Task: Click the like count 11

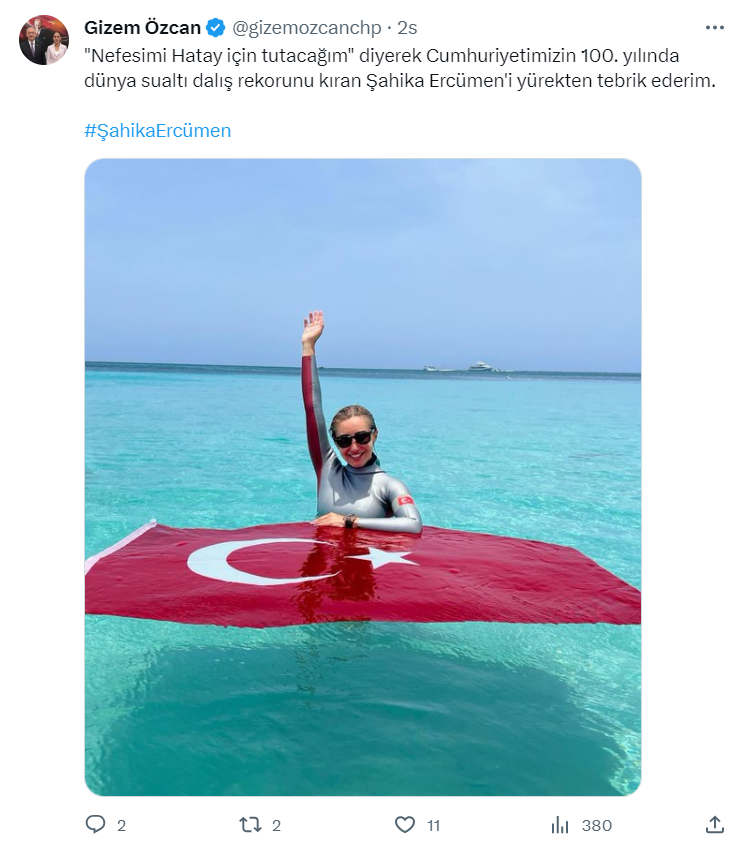Action: [x=433, y=825]
